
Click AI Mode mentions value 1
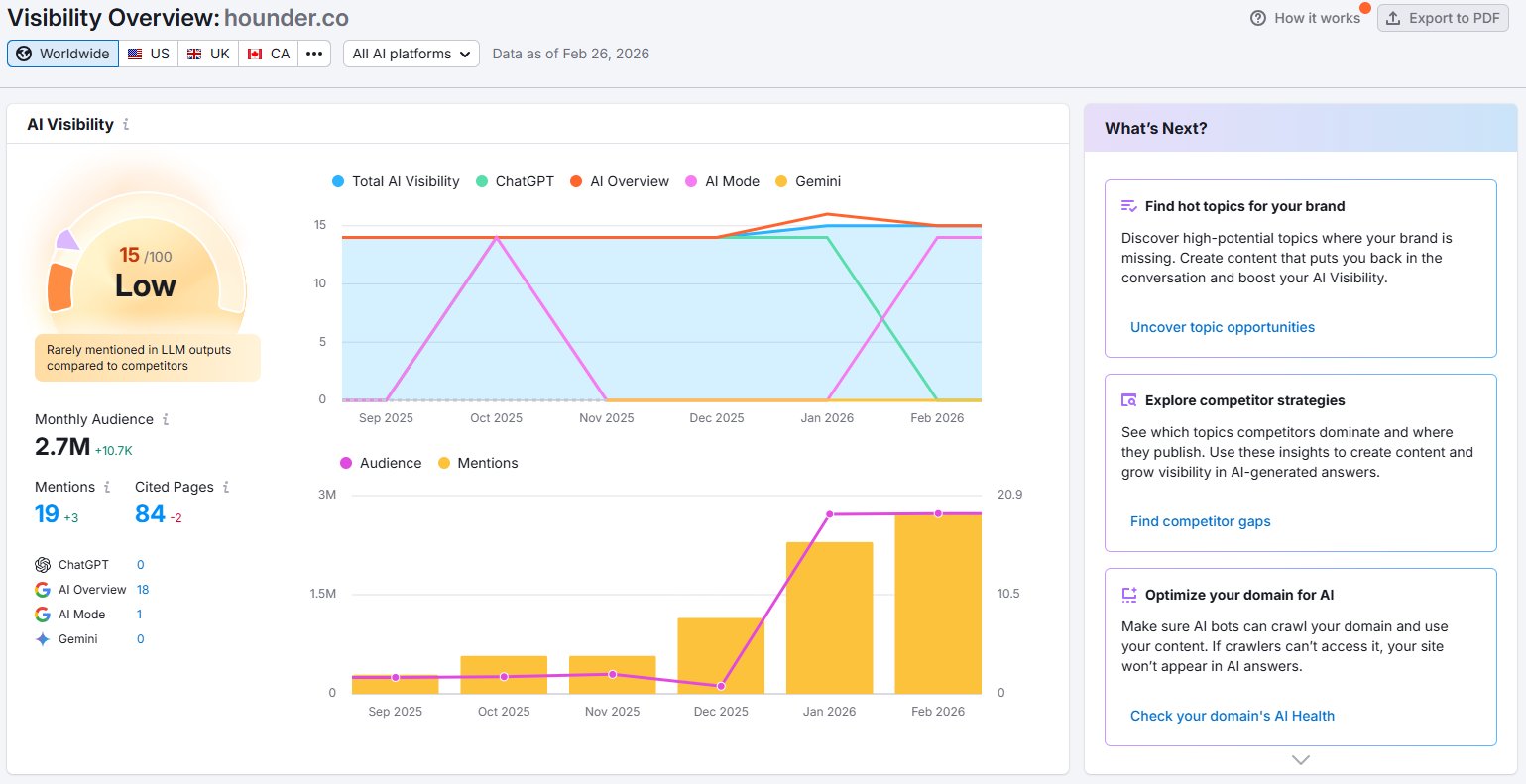tap(140, 615)
